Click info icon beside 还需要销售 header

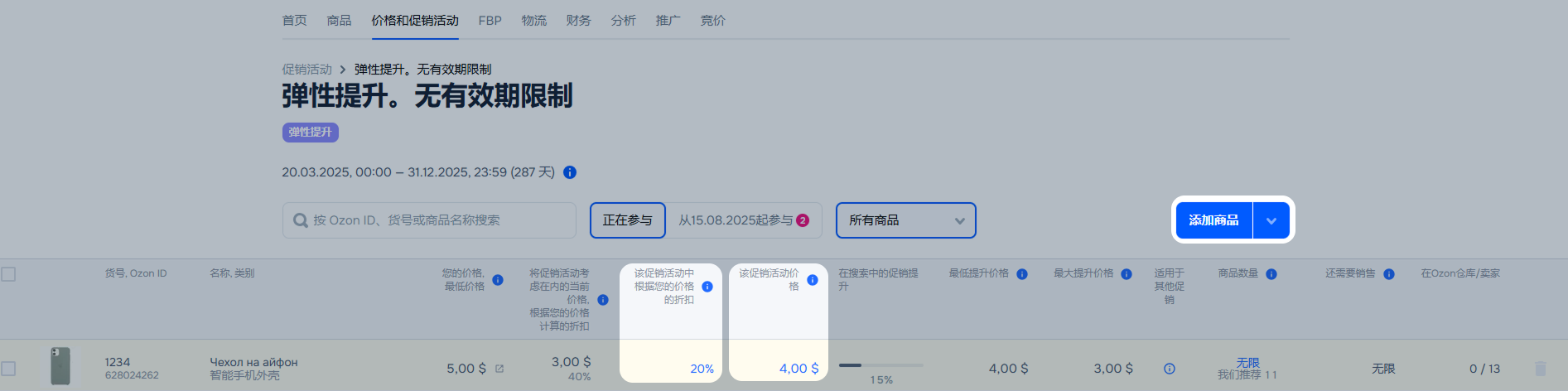pos(1389,274)
